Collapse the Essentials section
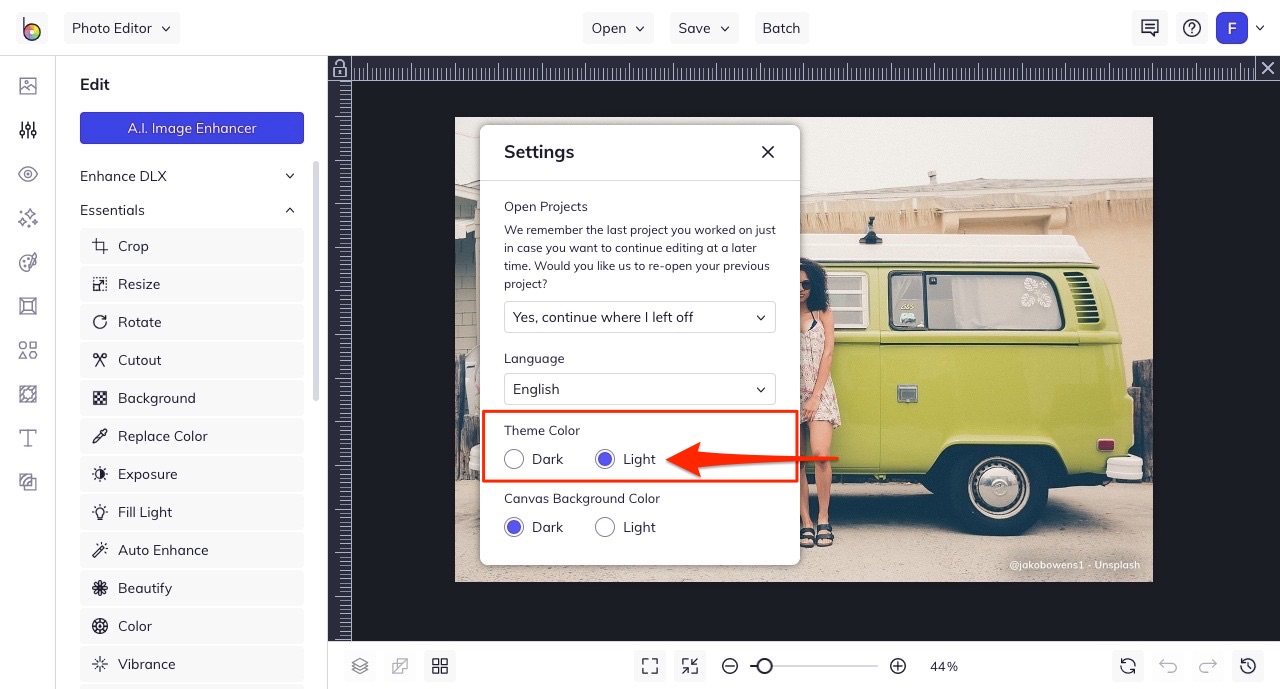1280x689 pixels. [x=192, y=210]
